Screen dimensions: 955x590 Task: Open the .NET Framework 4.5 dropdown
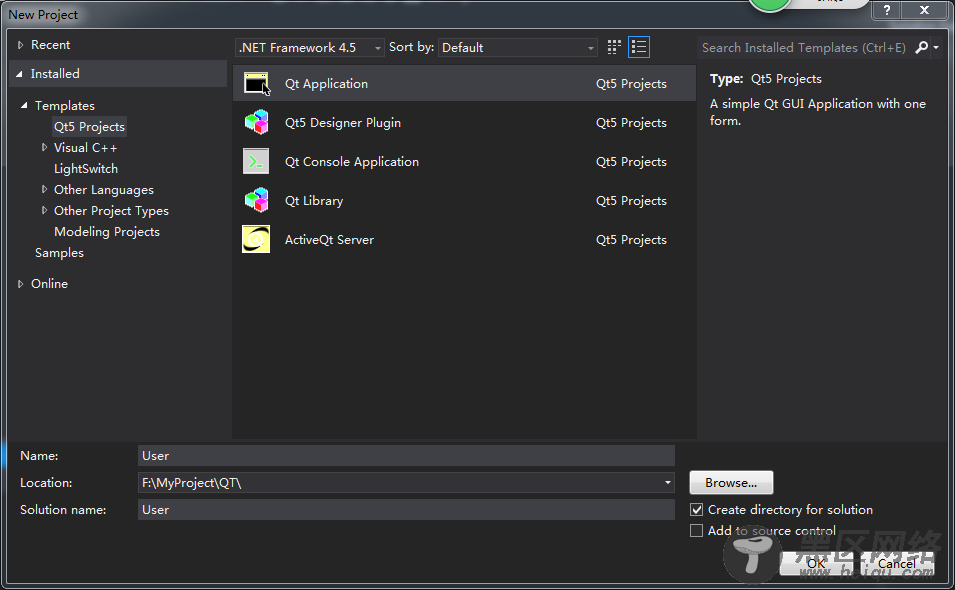coord(309,47)
